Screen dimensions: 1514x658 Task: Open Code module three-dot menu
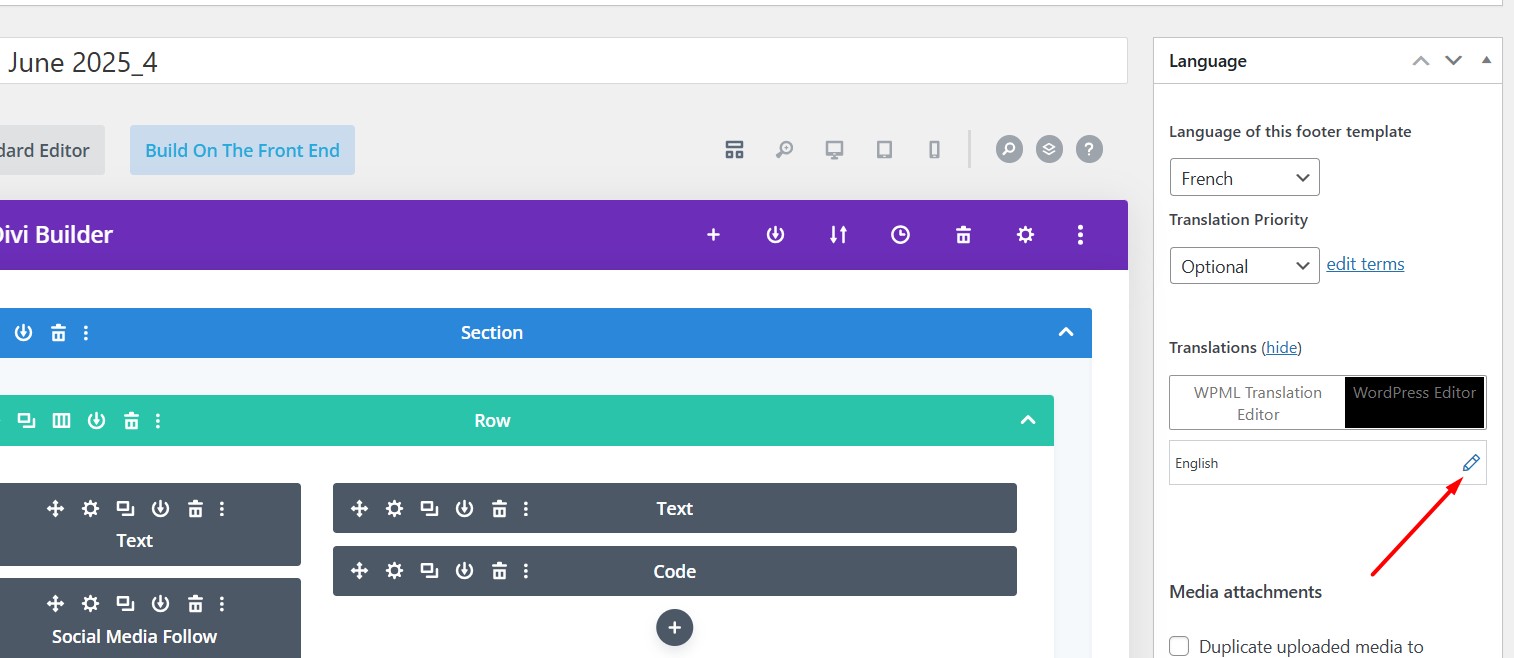526,571
